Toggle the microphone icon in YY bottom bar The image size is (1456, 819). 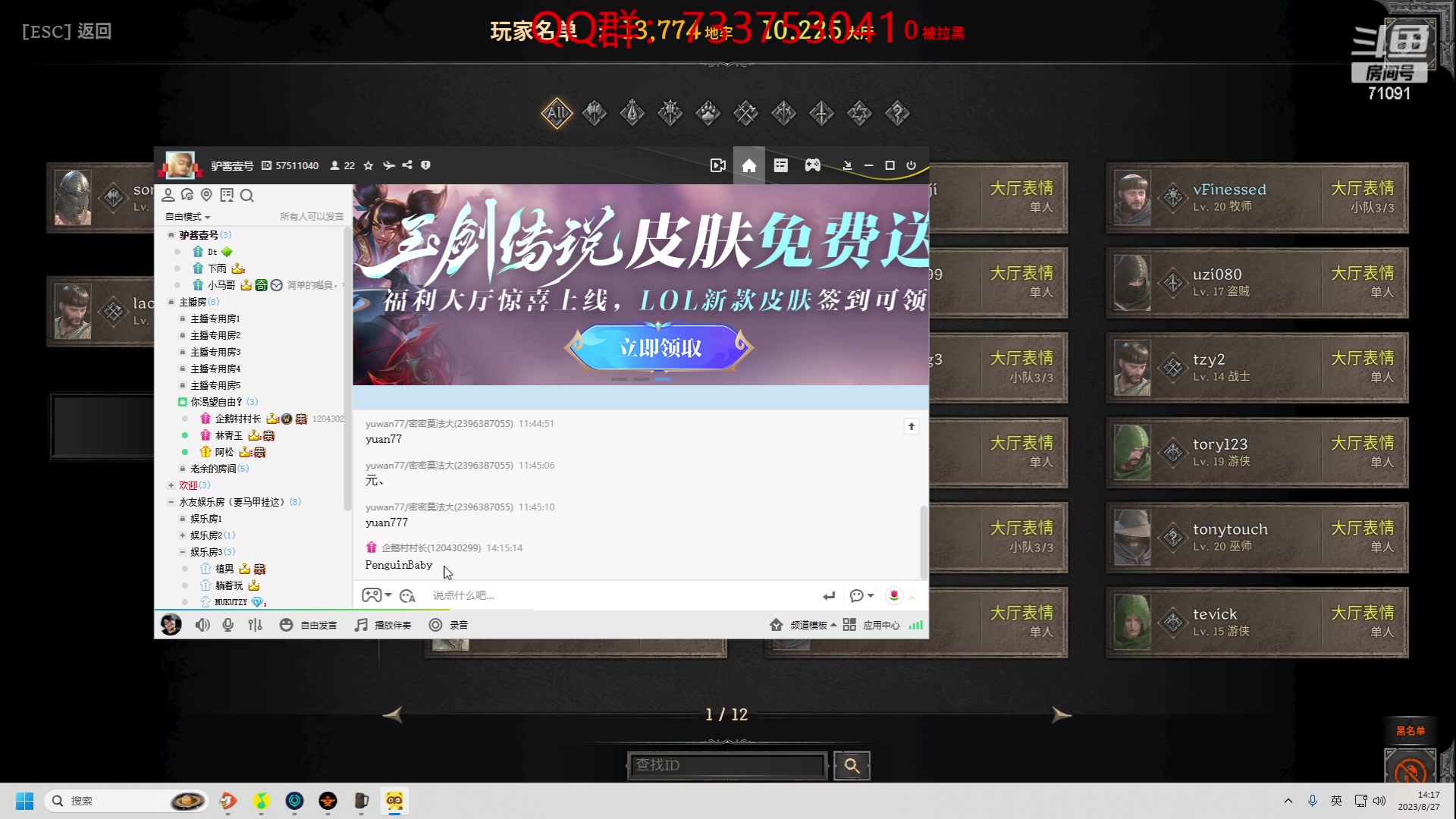pyautogui.click(x=228, y=625)
